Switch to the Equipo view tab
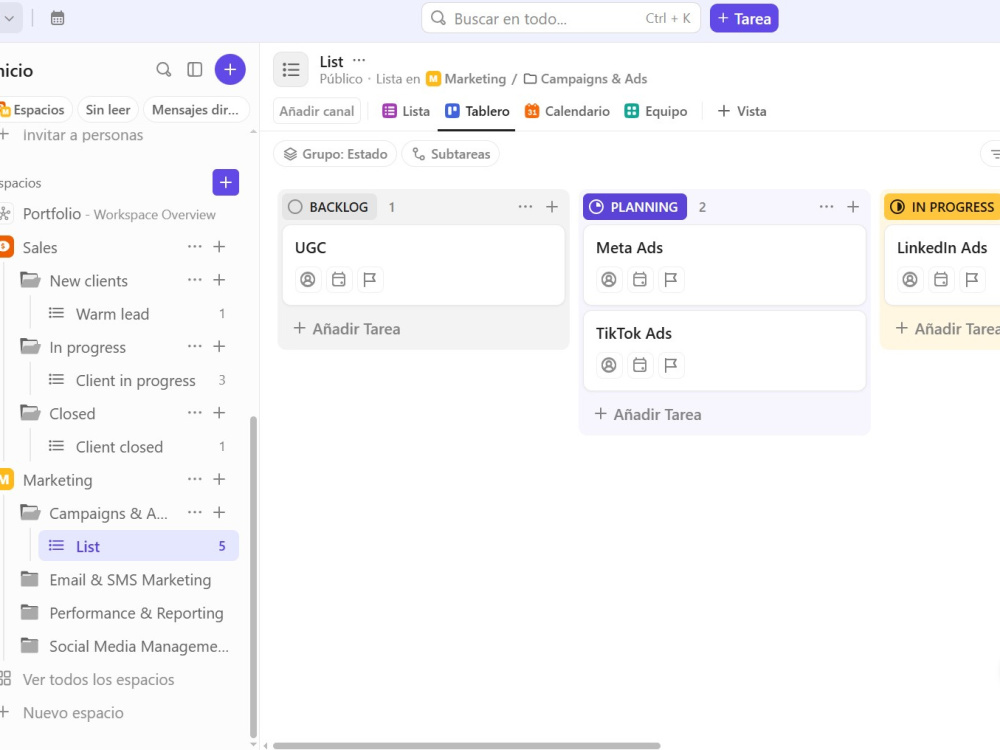1000x750 pixels. [656, 111]
